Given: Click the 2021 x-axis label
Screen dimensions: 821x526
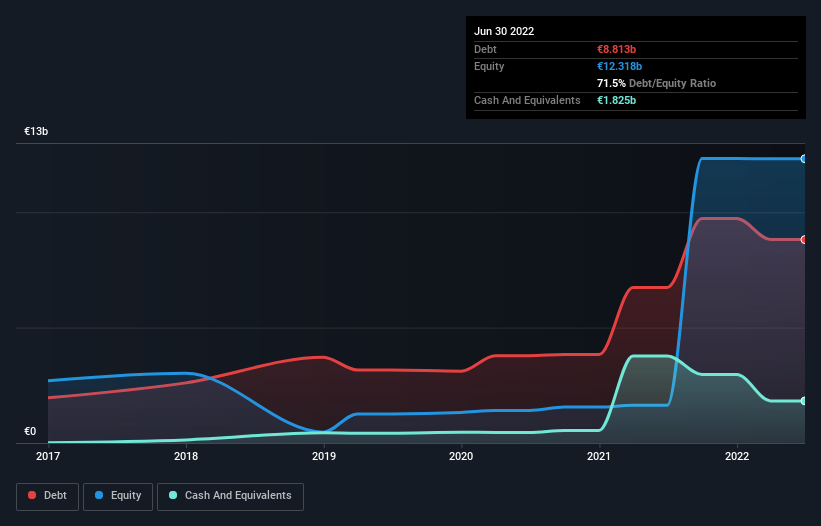Looking at the screenshot, I should click(599, 456).
